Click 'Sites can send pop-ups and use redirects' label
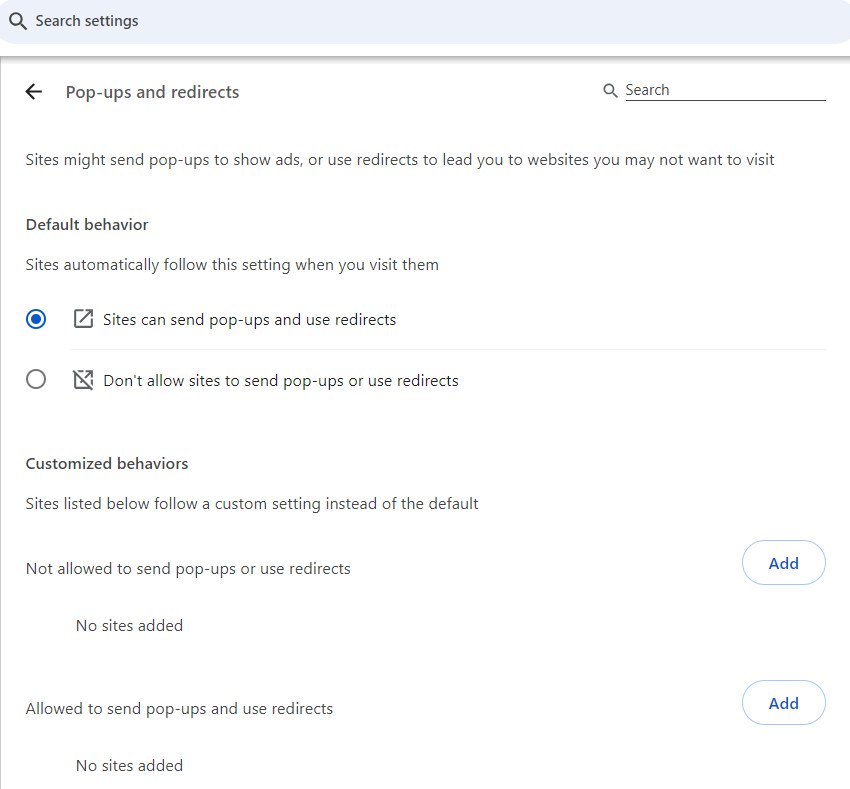The height and width of the screenshot is (789, 850). 249,320
